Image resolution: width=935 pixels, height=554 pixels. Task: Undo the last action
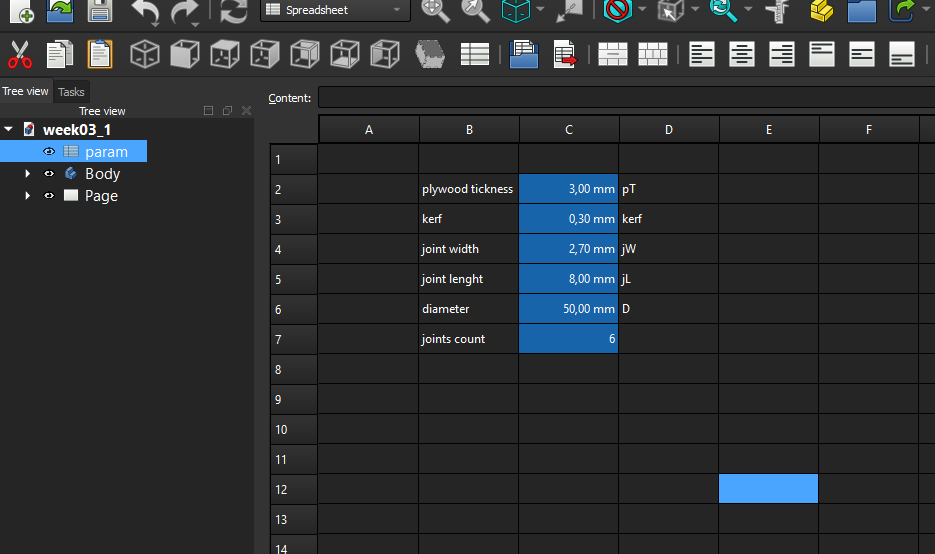(x=145, y=12)
